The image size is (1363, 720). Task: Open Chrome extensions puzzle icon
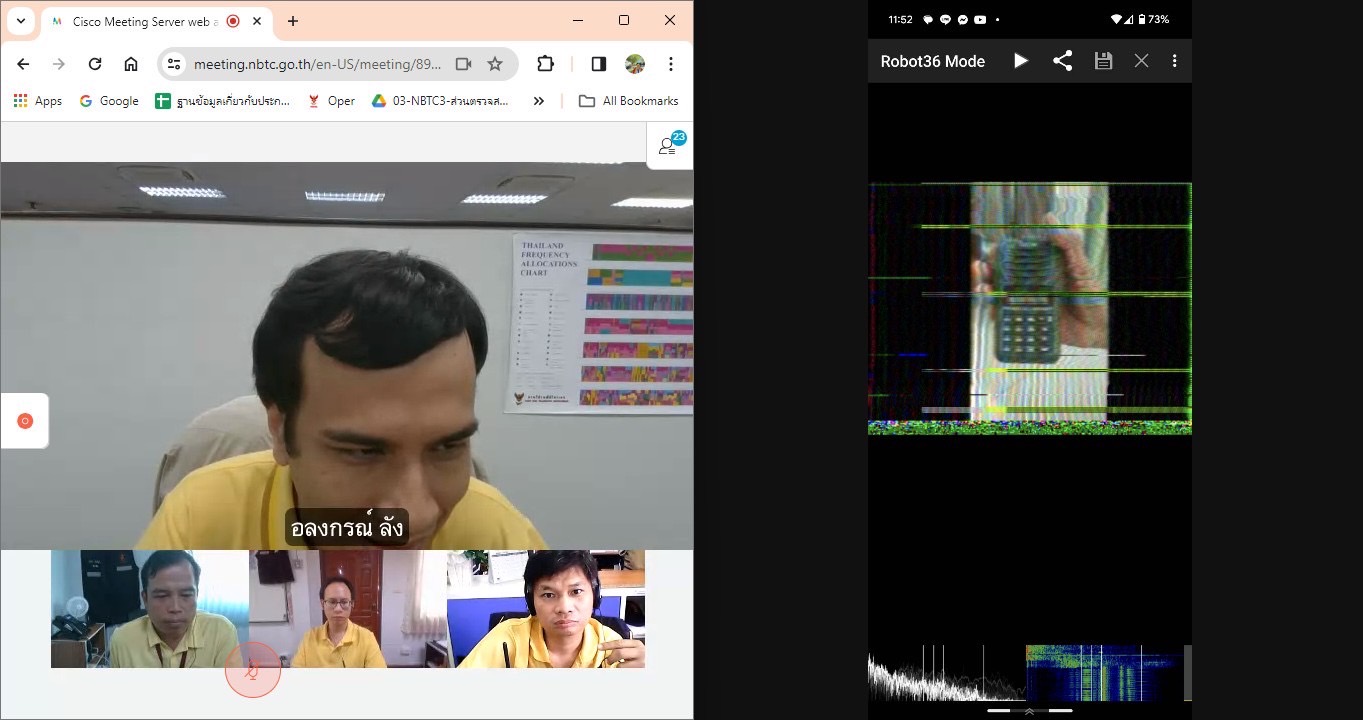[x=545, y=64]
